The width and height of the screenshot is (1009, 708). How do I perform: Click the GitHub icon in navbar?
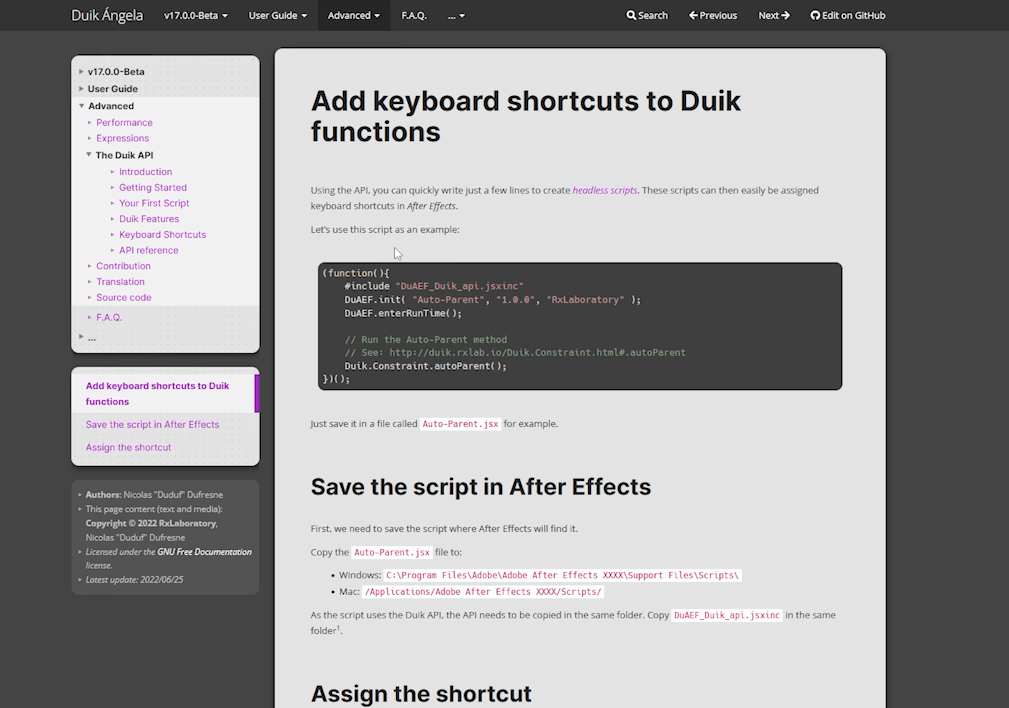coord(815,16)
